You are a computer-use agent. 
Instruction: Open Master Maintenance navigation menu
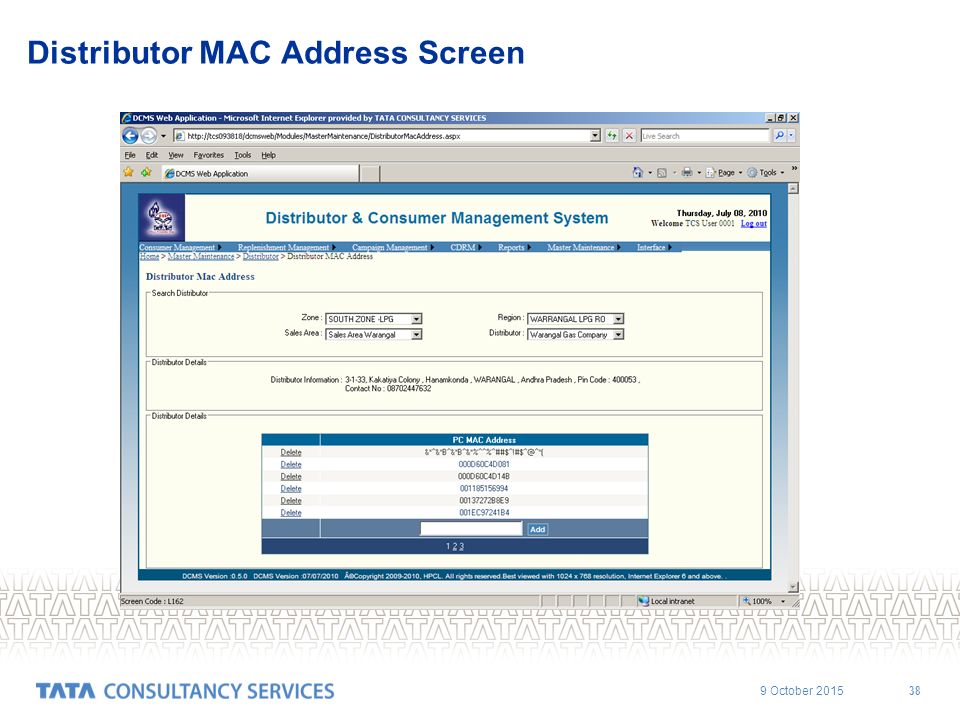tap(583, 247)
